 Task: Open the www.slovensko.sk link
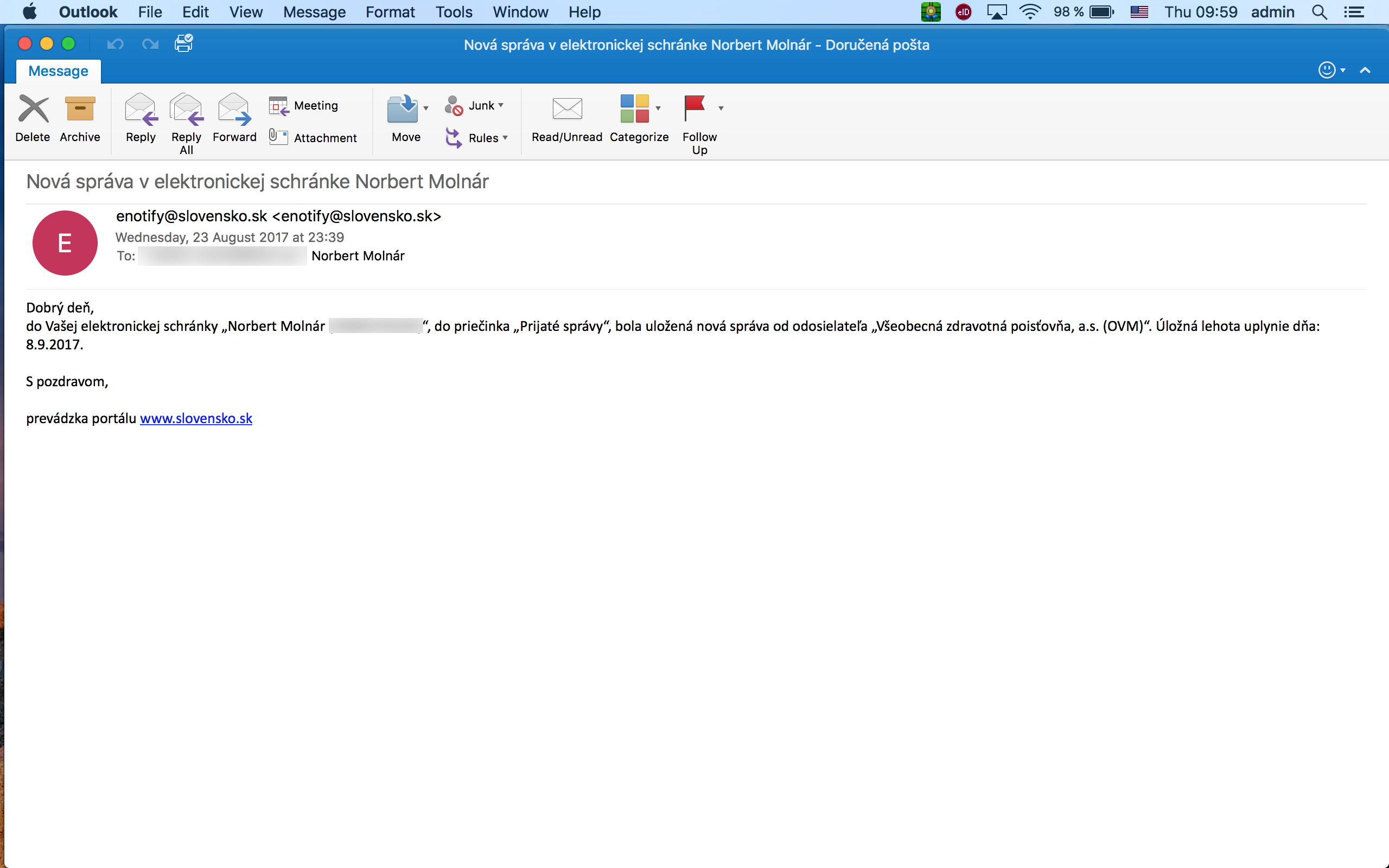click(196, 418)
